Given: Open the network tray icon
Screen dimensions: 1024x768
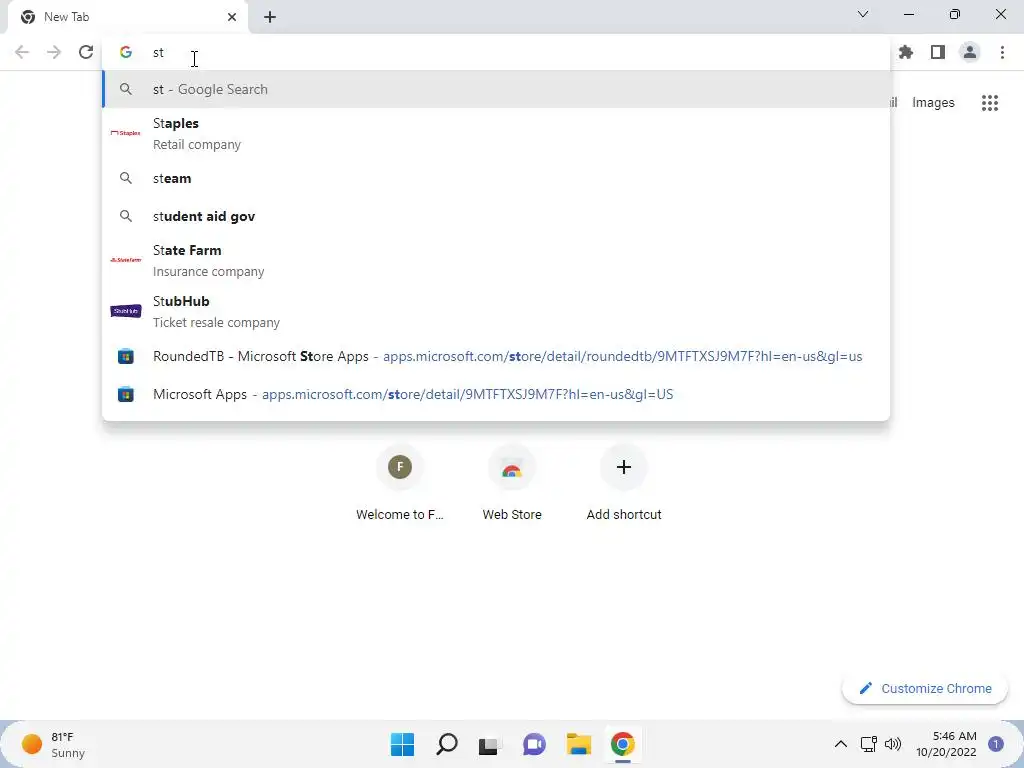Looking at the screenshot, I should (869, 744).
